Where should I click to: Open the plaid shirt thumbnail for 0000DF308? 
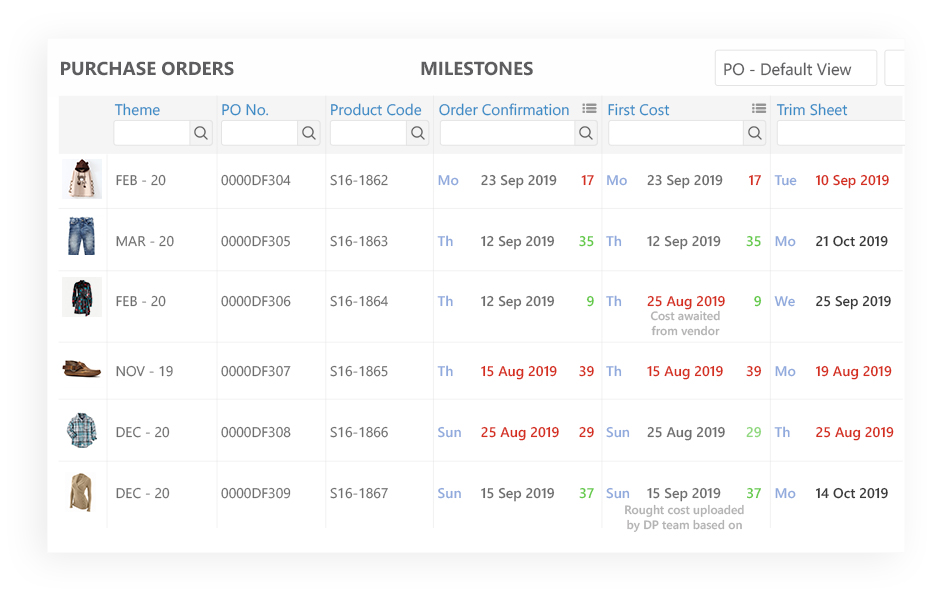click(x=82, y=430)
